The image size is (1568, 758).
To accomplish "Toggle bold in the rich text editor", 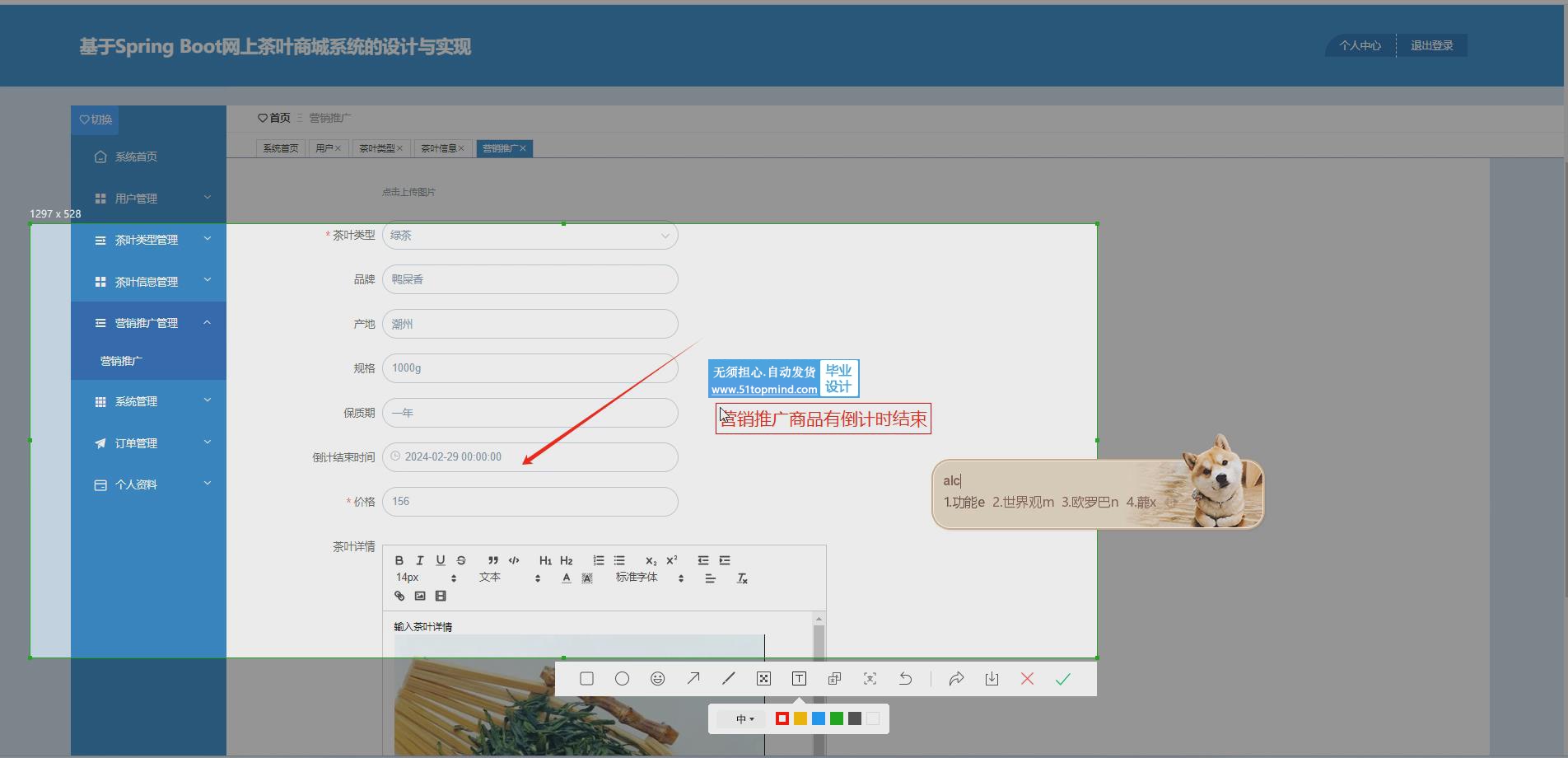I will [399, 560].
